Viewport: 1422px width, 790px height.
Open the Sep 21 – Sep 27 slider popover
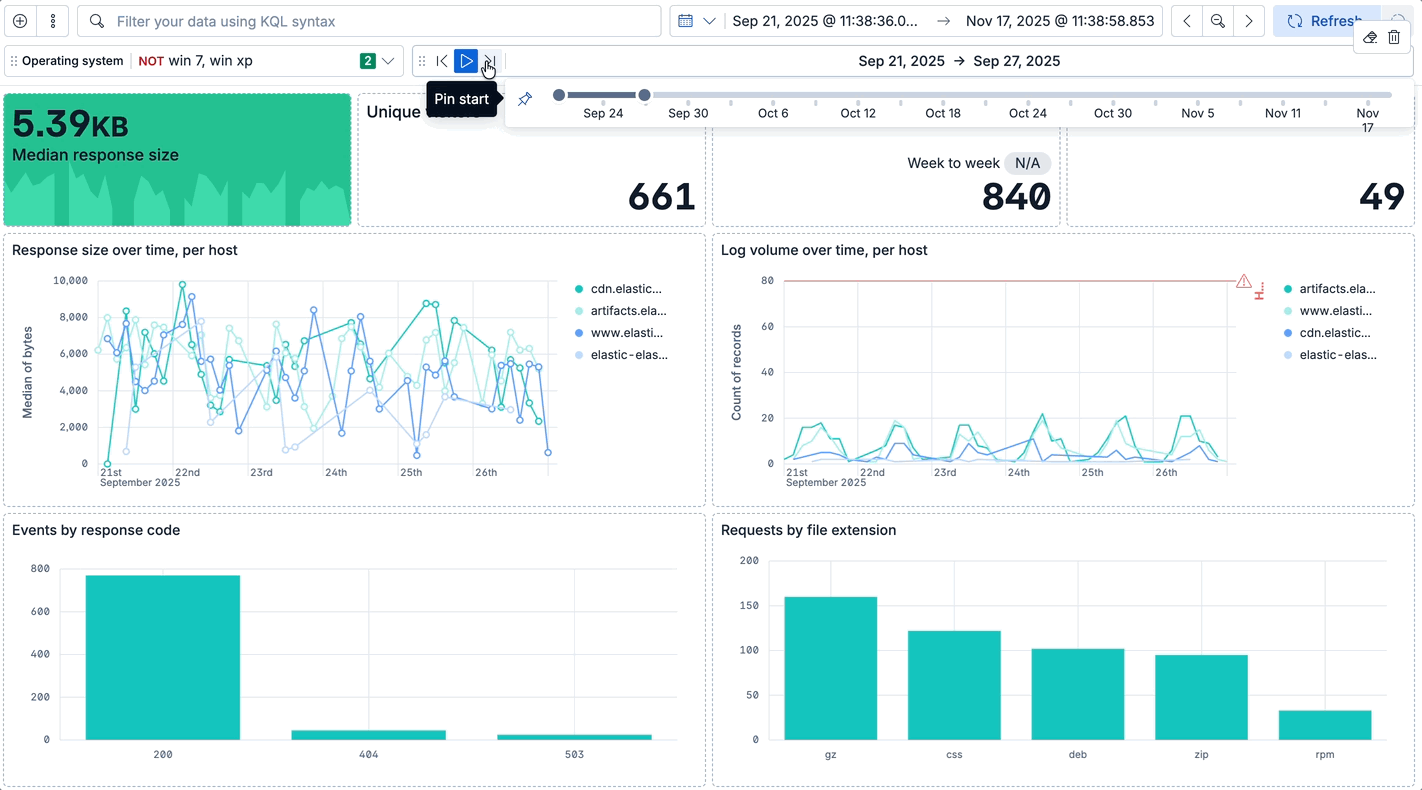(958, 61)
